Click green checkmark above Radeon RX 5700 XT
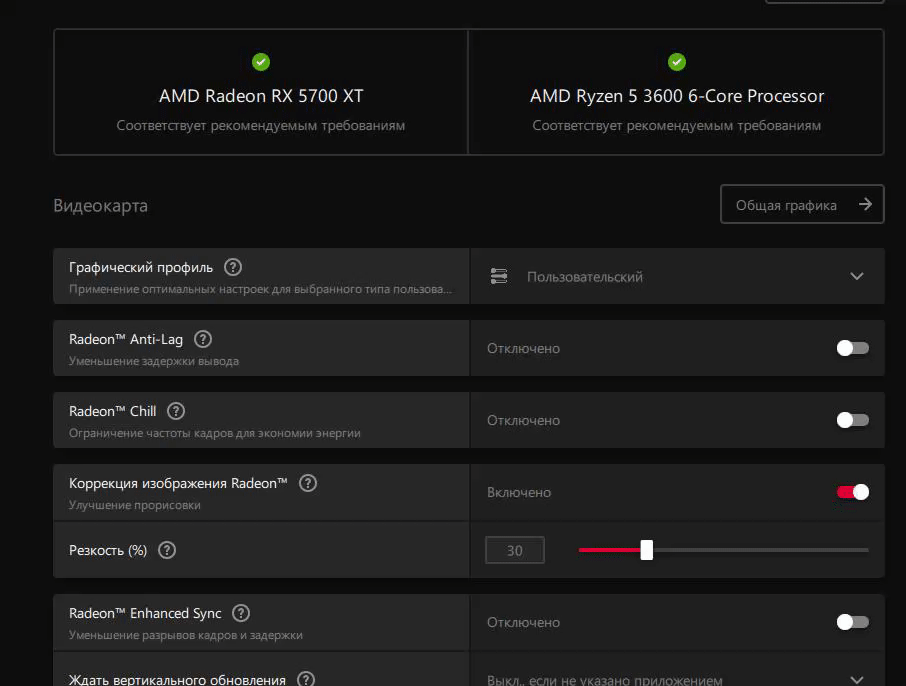This screenshot has width=906, height=686. coord(261,62)
